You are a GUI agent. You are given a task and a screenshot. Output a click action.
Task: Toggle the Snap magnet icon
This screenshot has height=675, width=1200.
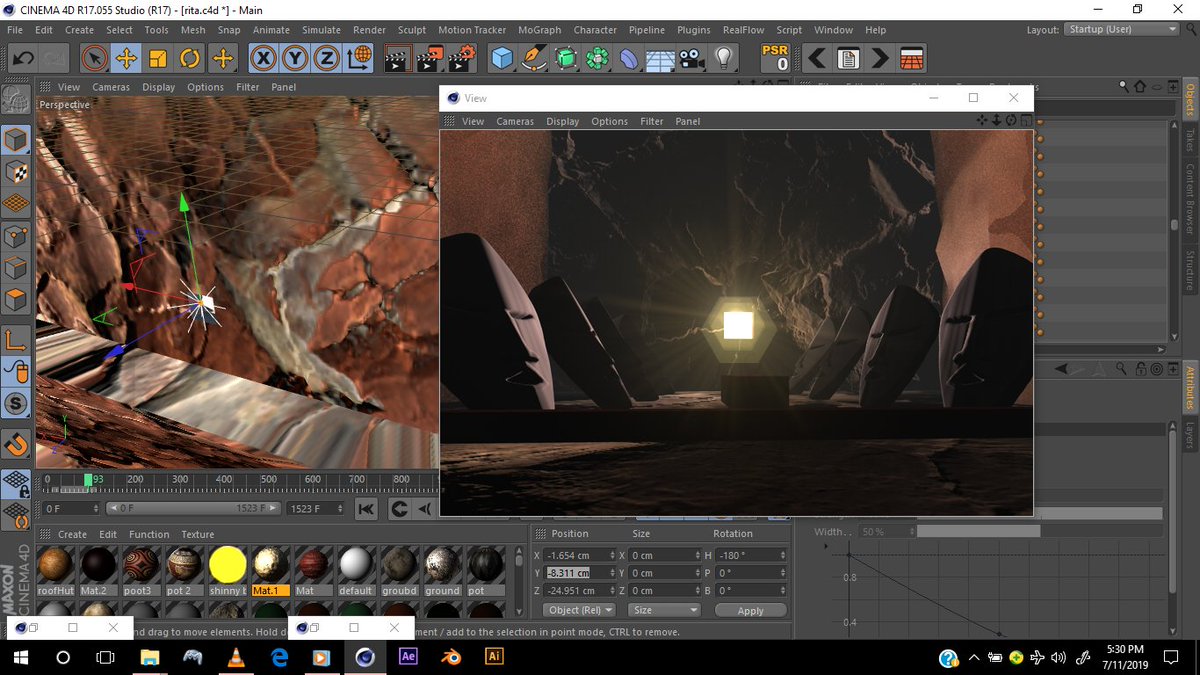tap(16, 443)
